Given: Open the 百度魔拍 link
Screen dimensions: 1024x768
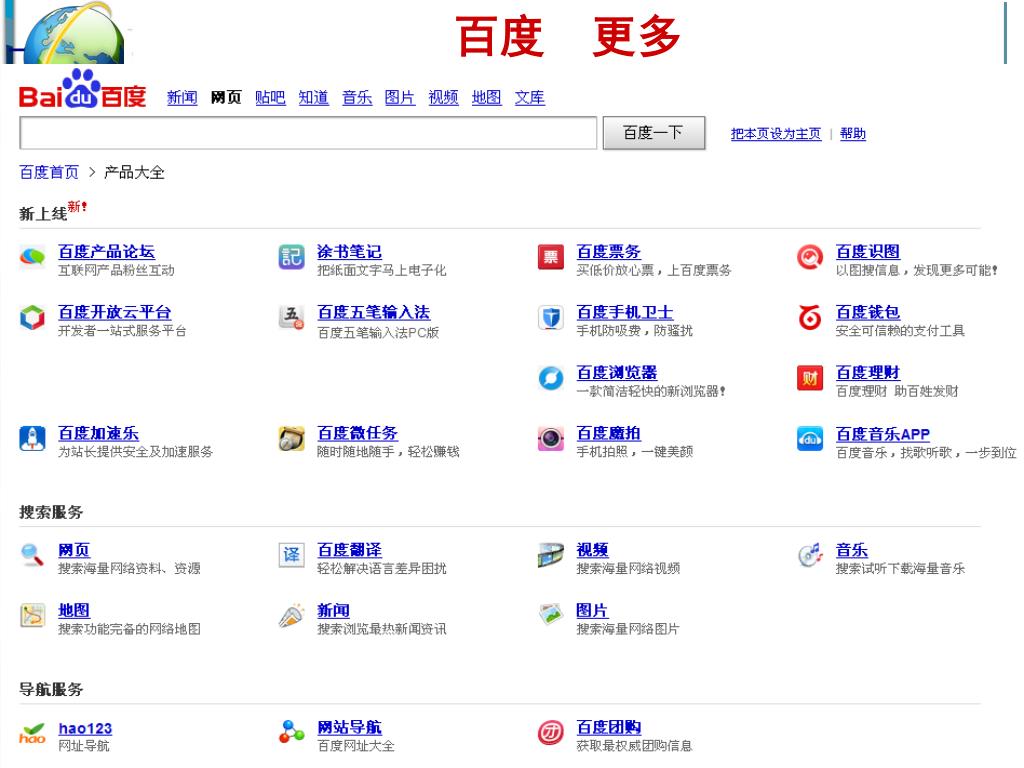Looking at the screenshot, I should point(609,433).
